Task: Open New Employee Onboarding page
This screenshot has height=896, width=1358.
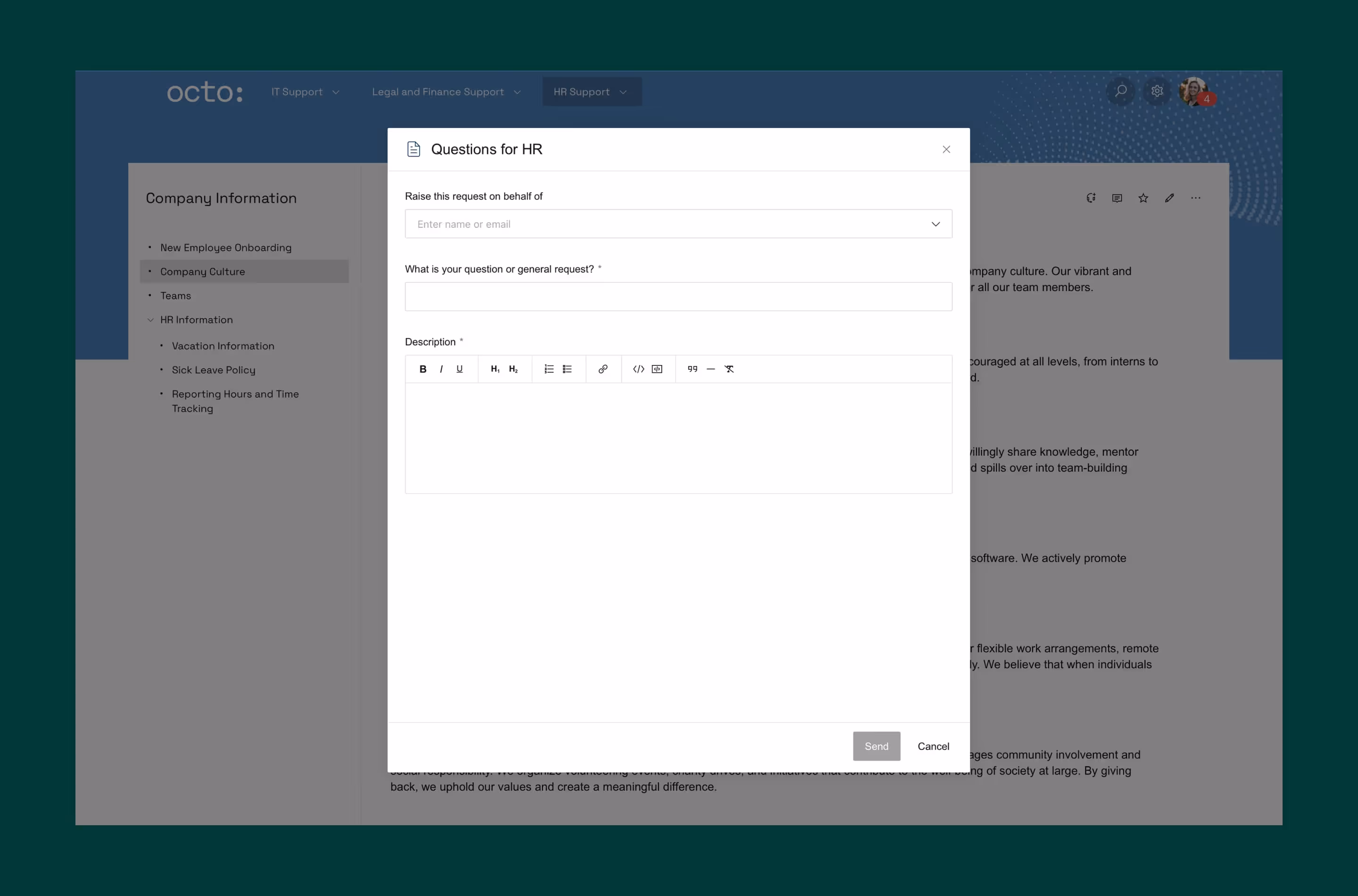Action: (226, 248)
